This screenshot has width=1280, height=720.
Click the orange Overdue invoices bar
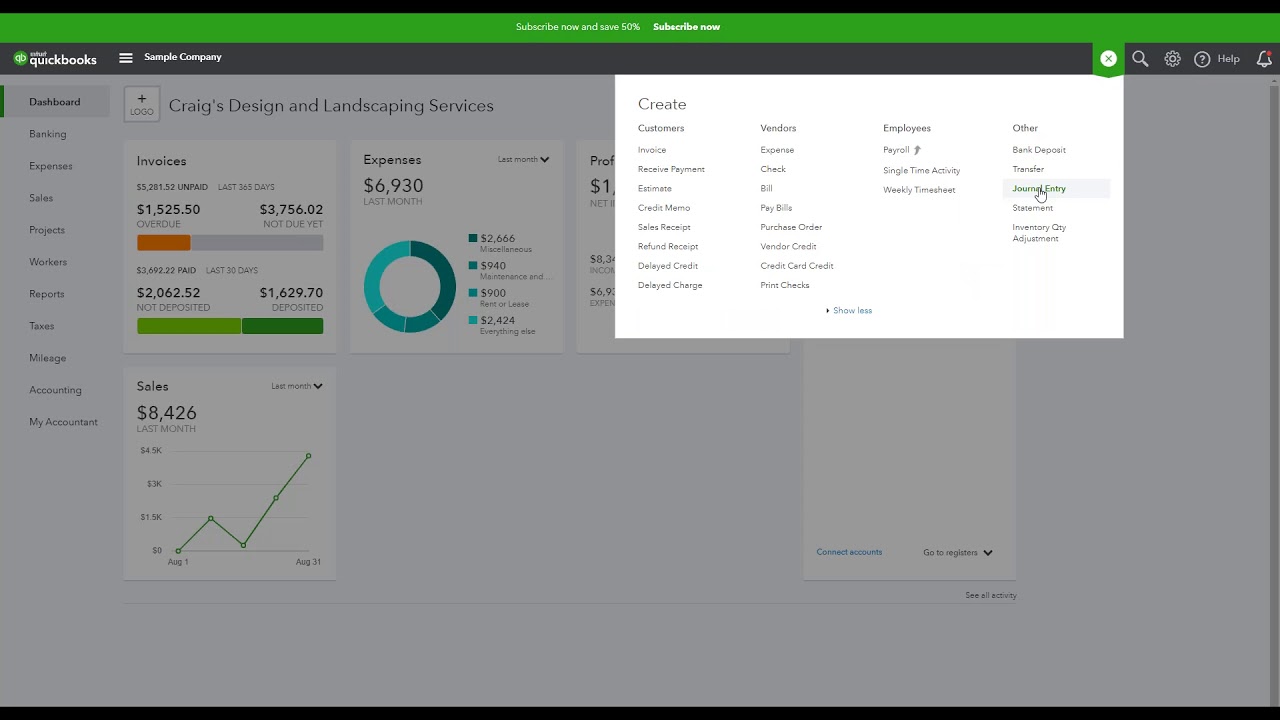click(164, 243)
